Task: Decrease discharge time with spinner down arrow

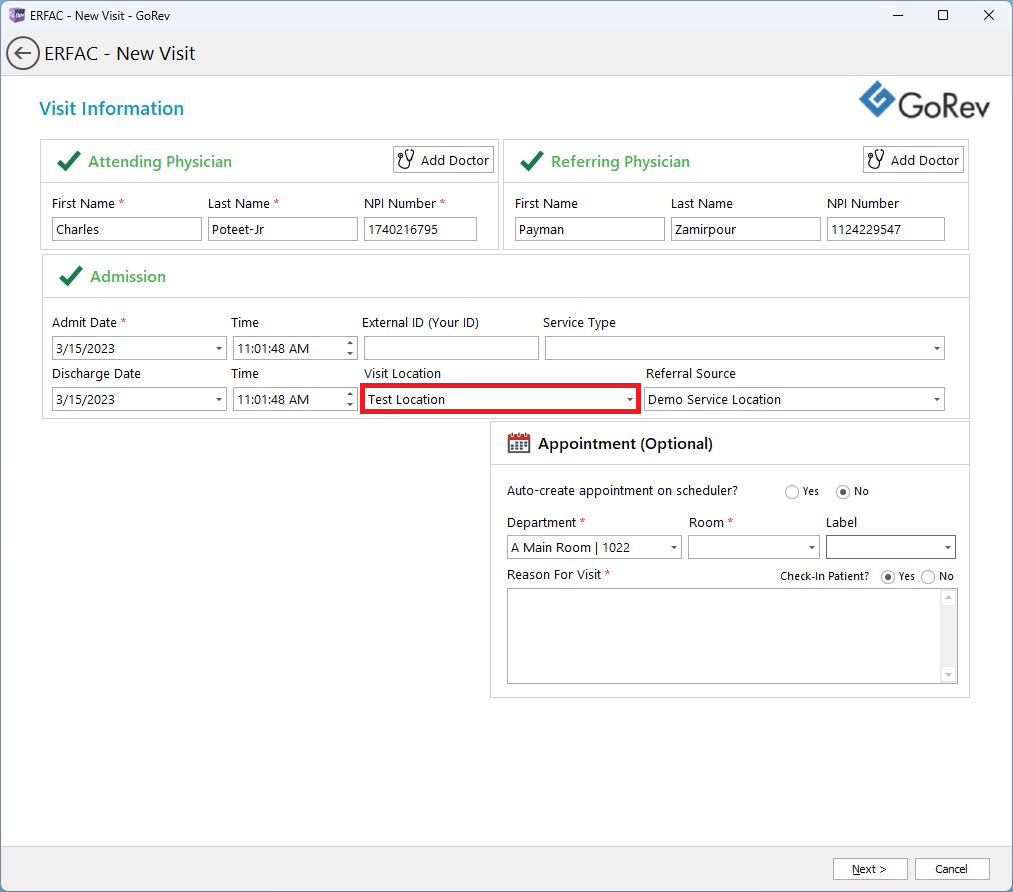Action: pos(350,404)
